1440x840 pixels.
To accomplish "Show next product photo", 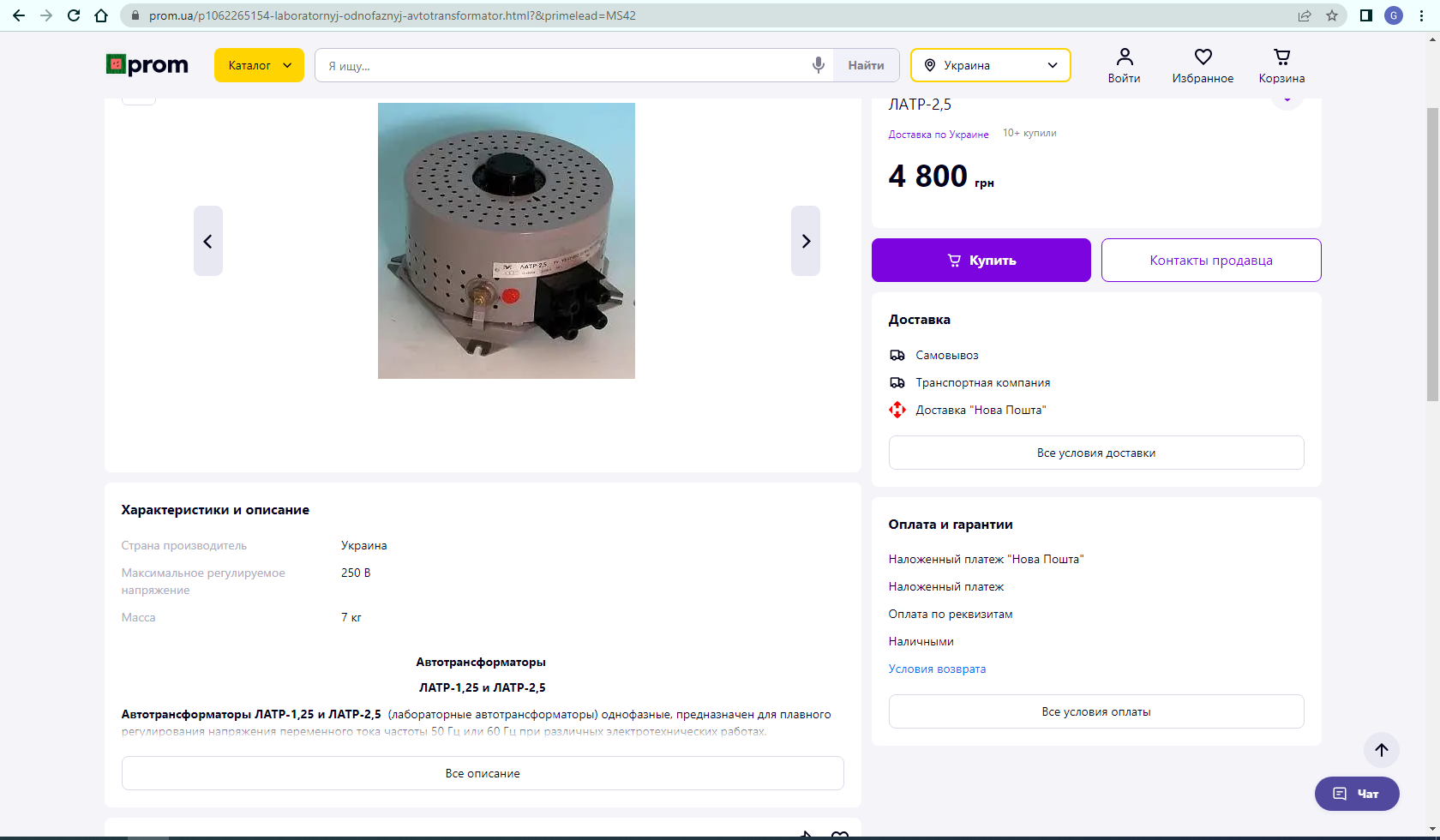I will (806, 241).
